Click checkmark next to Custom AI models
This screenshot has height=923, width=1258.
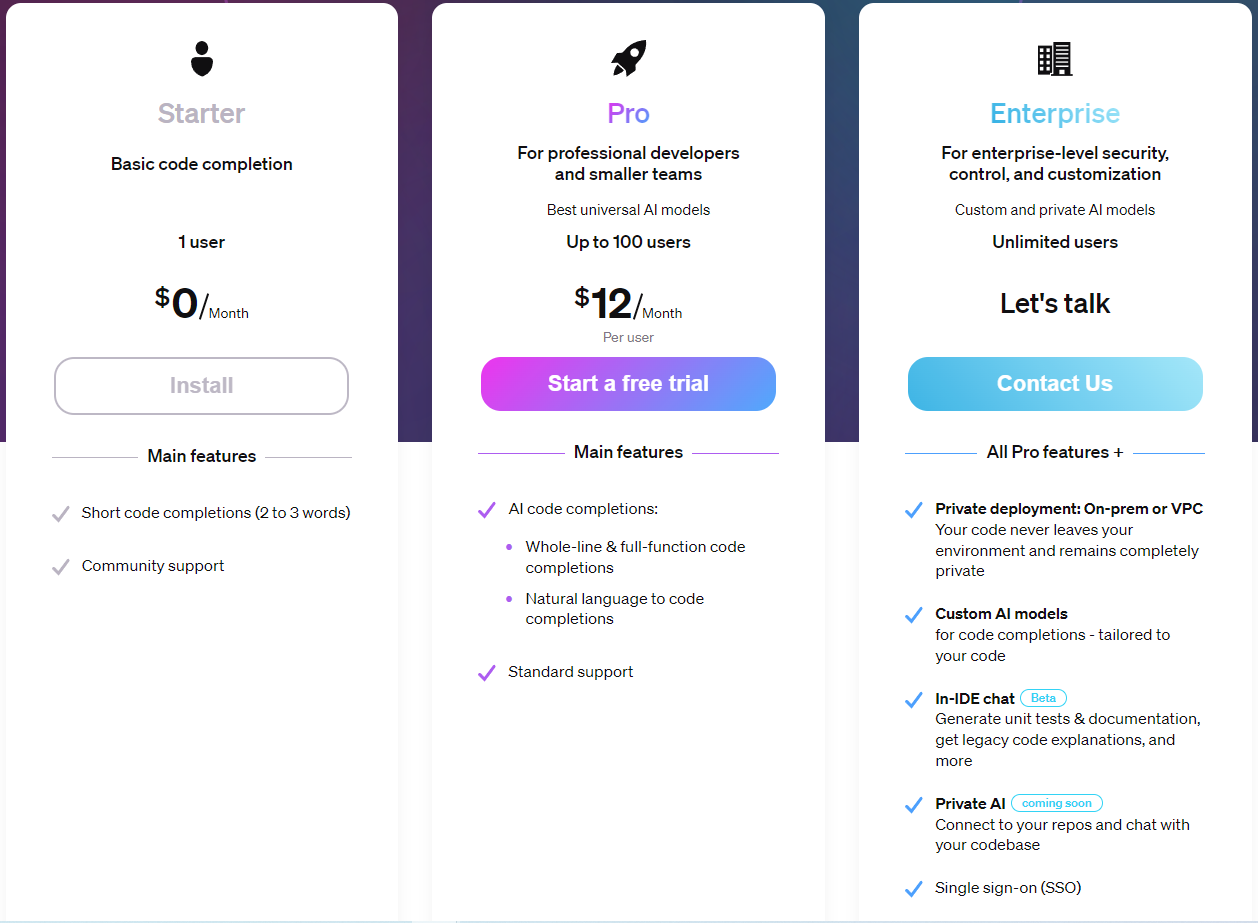(913, 615)
